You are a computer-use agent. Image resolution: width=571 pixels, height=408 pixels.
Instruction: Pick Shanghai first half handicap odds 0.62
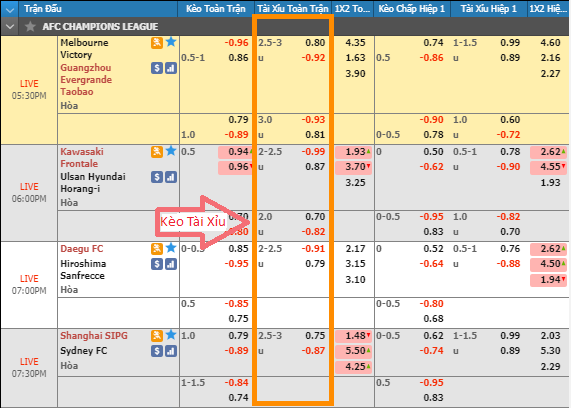[x=433, y=336]
